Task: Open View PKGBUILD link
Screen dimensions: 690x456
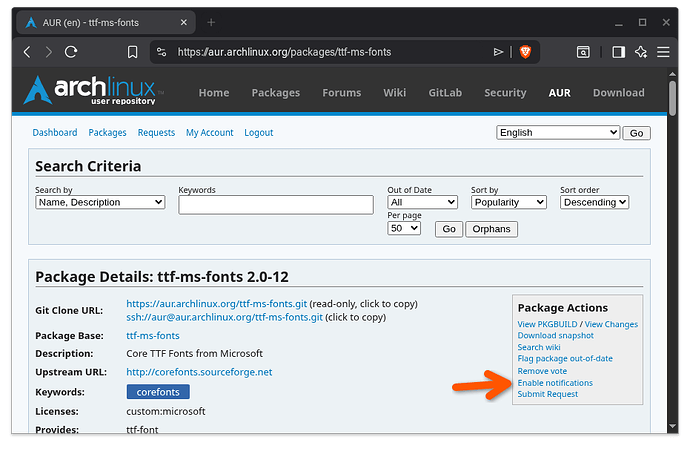Action: (547, 324)
